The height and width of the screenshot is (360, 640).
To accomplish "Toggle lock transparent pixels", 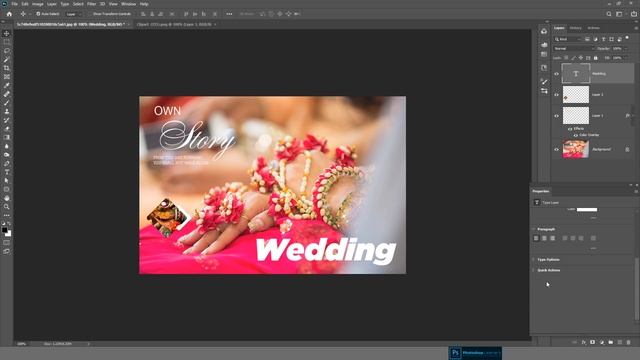I will [x=566, y=58].
